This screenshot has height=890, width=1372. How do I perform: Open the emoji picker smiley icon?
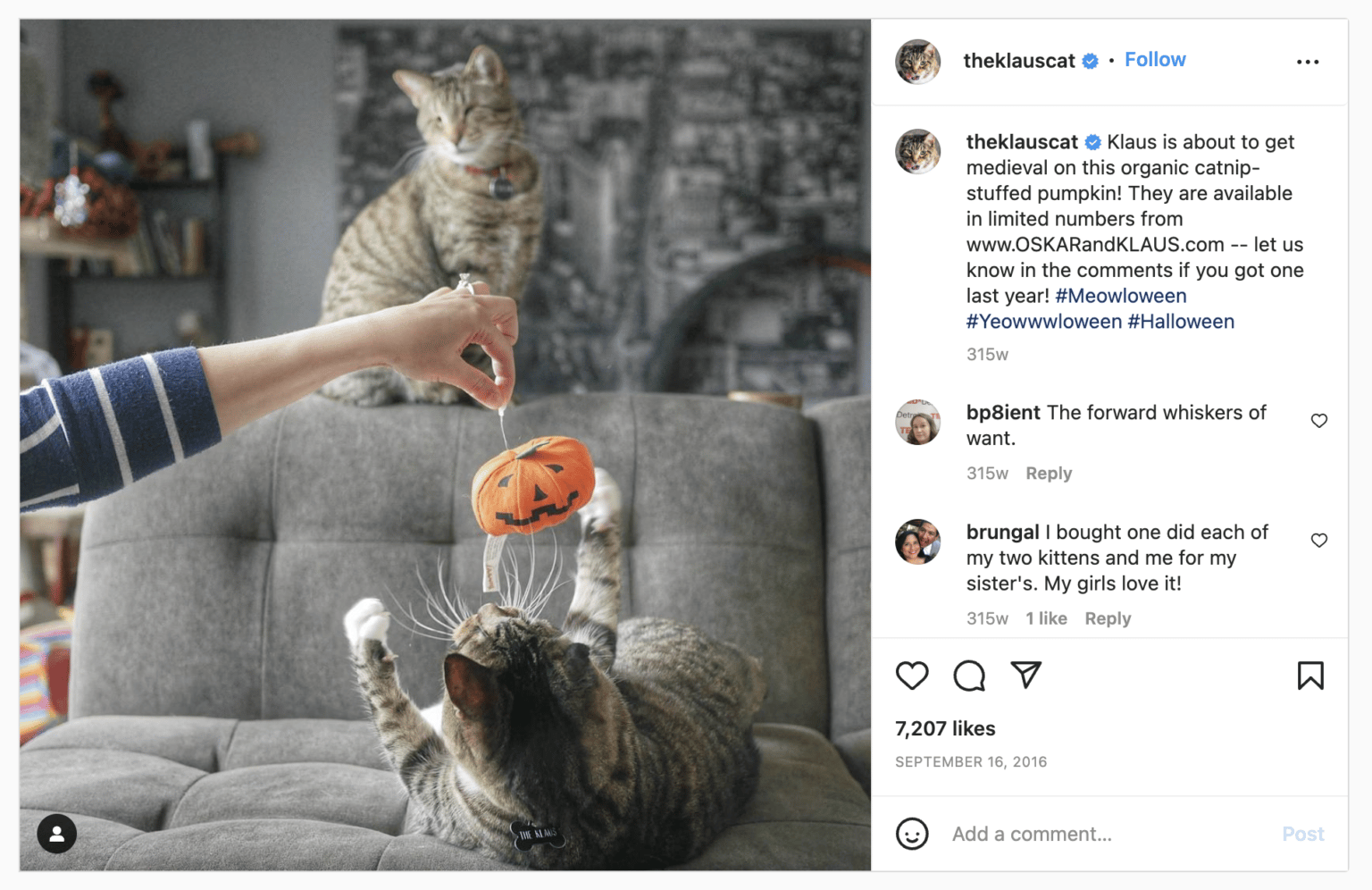point(912,834)
